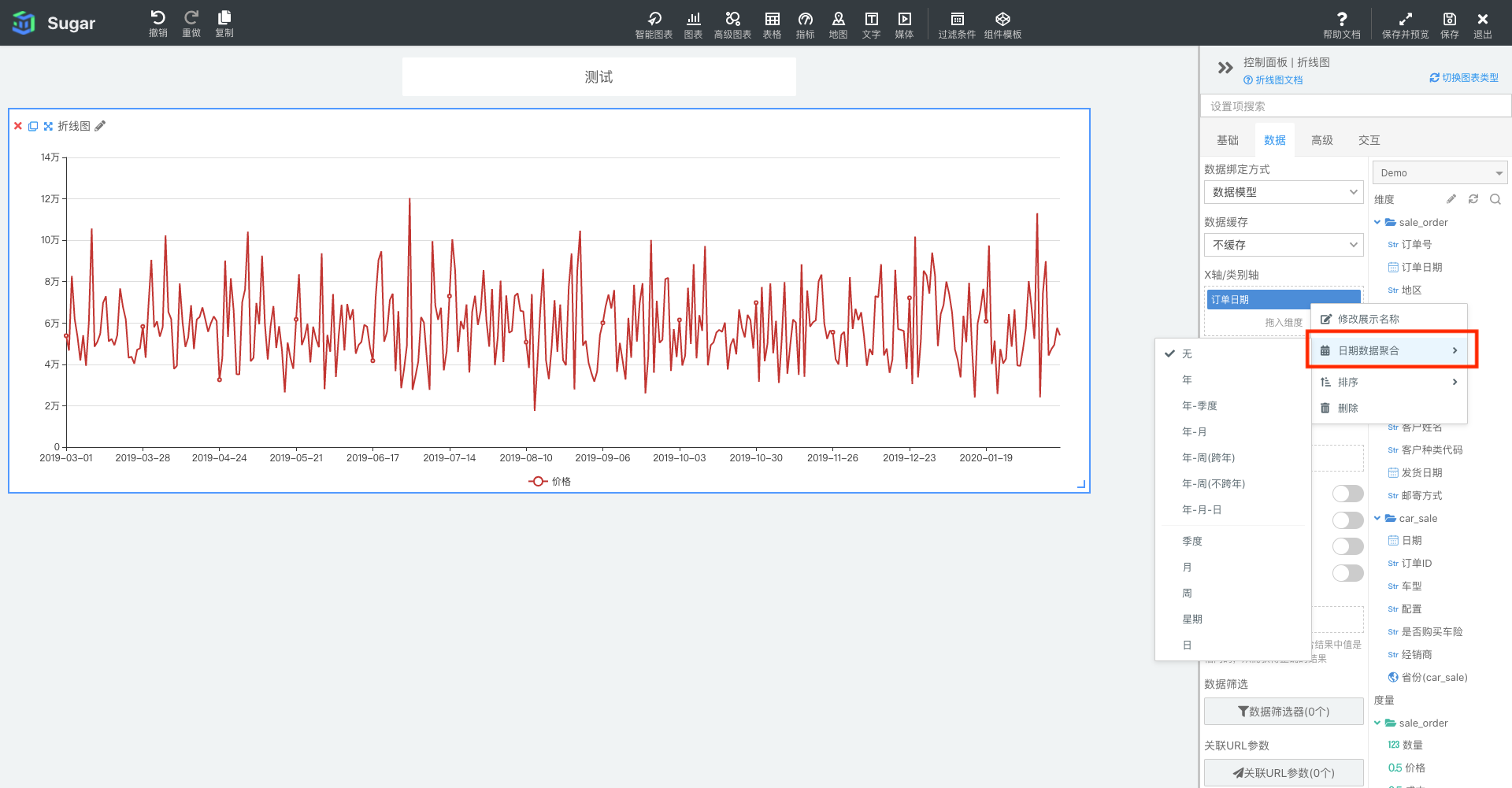
Task: Switch to the 交互 tab
Action: click(1369, 140)
